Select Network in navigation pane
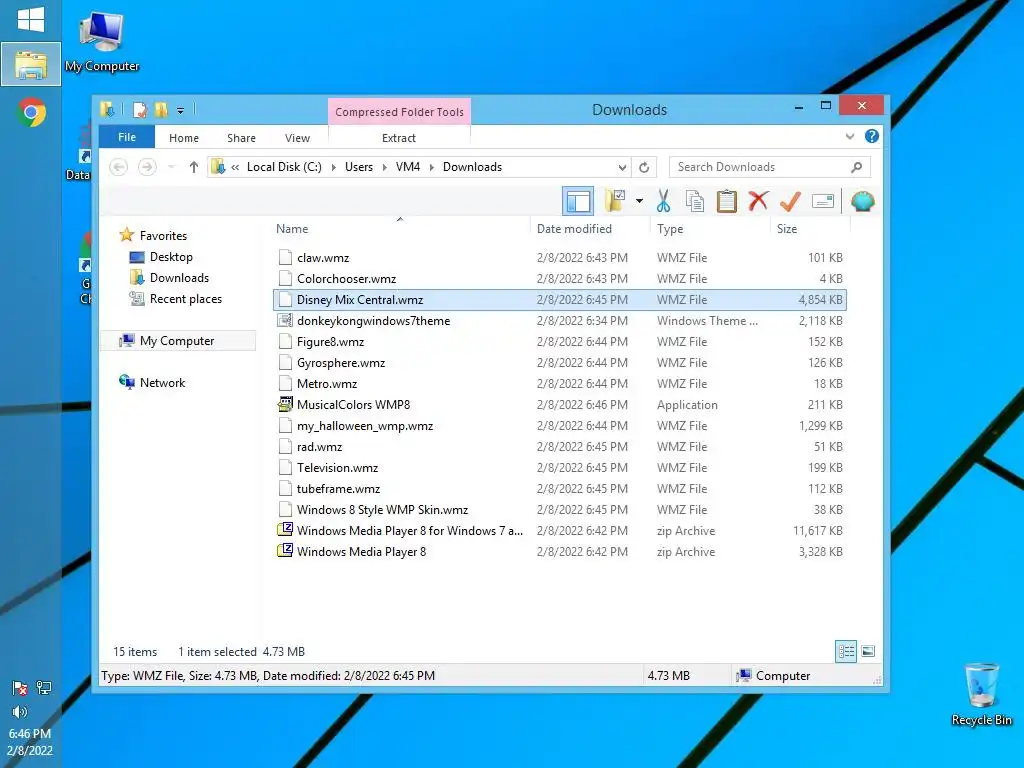This screenshot has height=768, width=1024. [162, 383]
